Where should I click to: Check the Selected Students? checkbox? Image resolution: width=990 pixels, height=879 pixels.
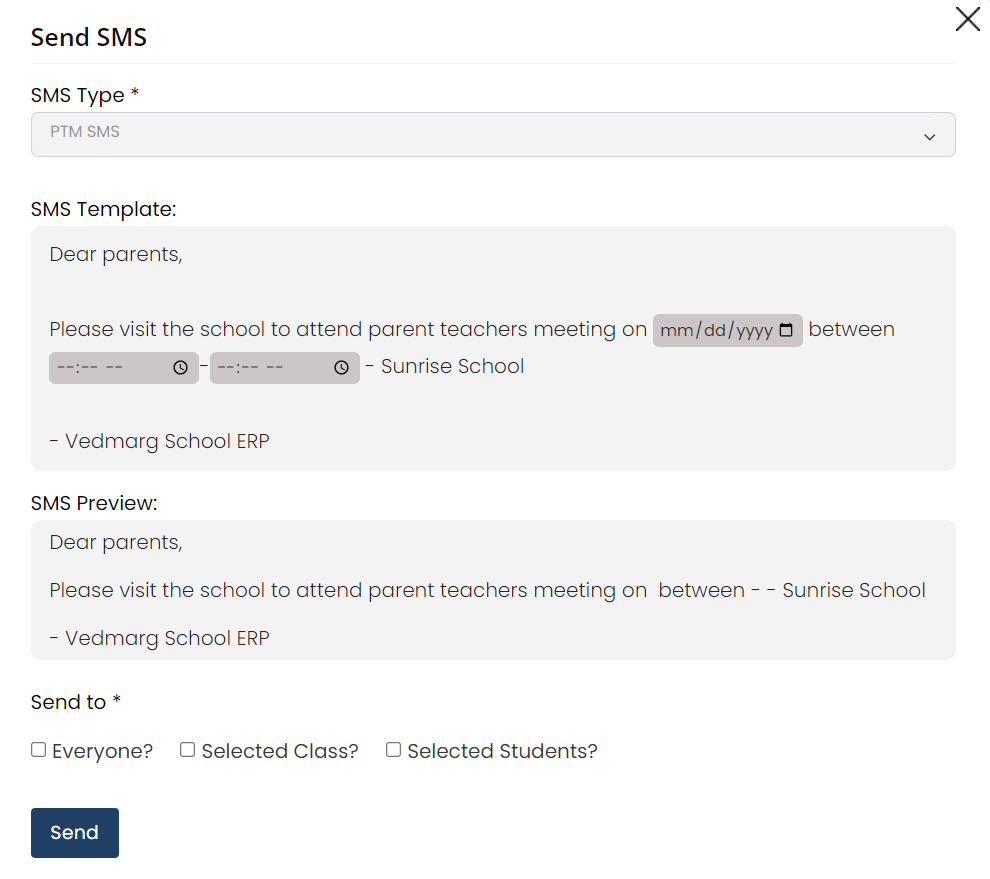pyautogui.click(x=393, y=748)
